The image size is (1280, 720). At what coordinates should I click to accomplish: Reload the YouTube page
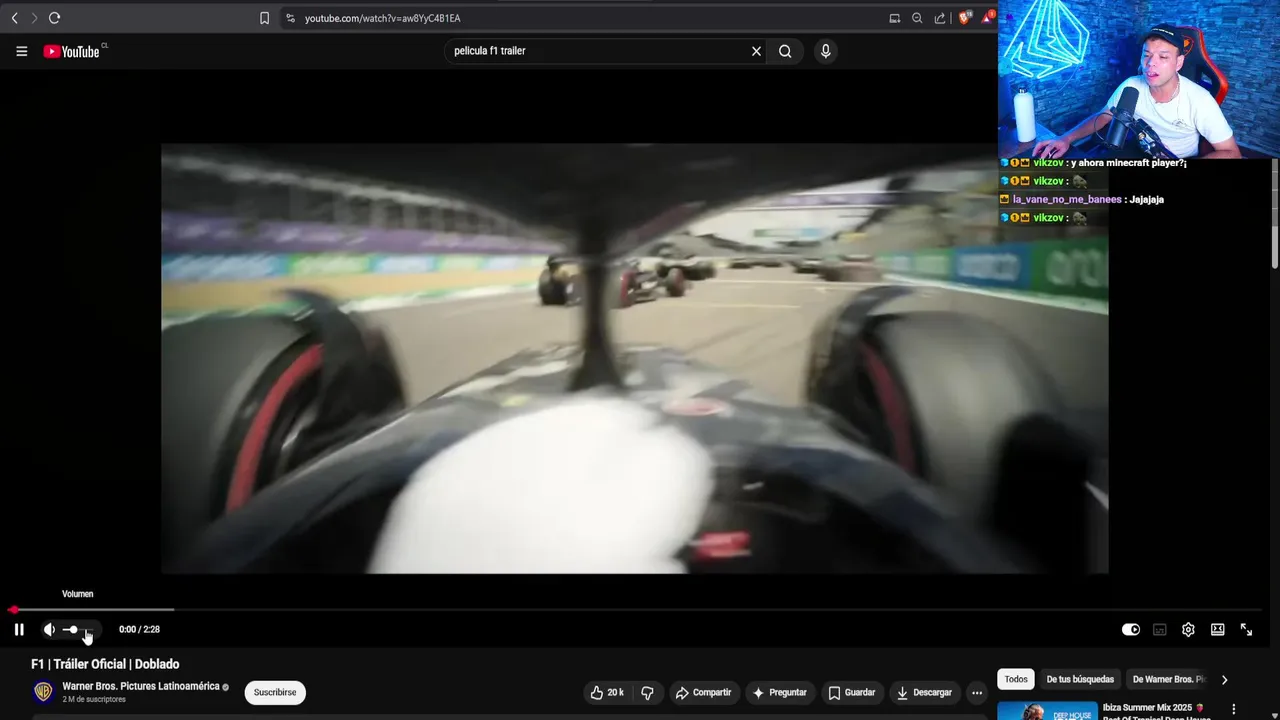tap(55, 18)
